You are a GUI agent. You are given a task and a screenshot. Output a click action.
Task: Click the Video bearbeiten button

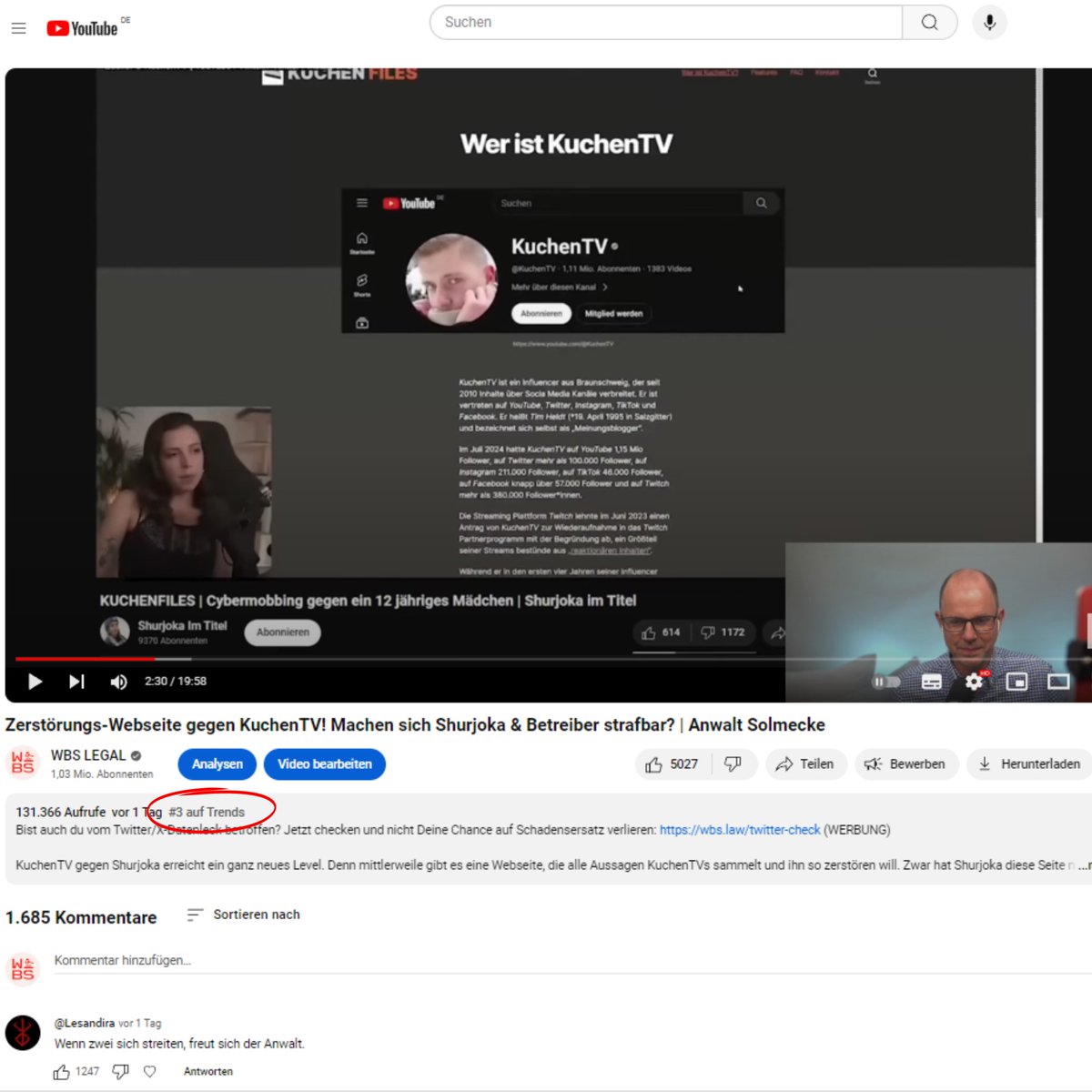tap(325, 763)
